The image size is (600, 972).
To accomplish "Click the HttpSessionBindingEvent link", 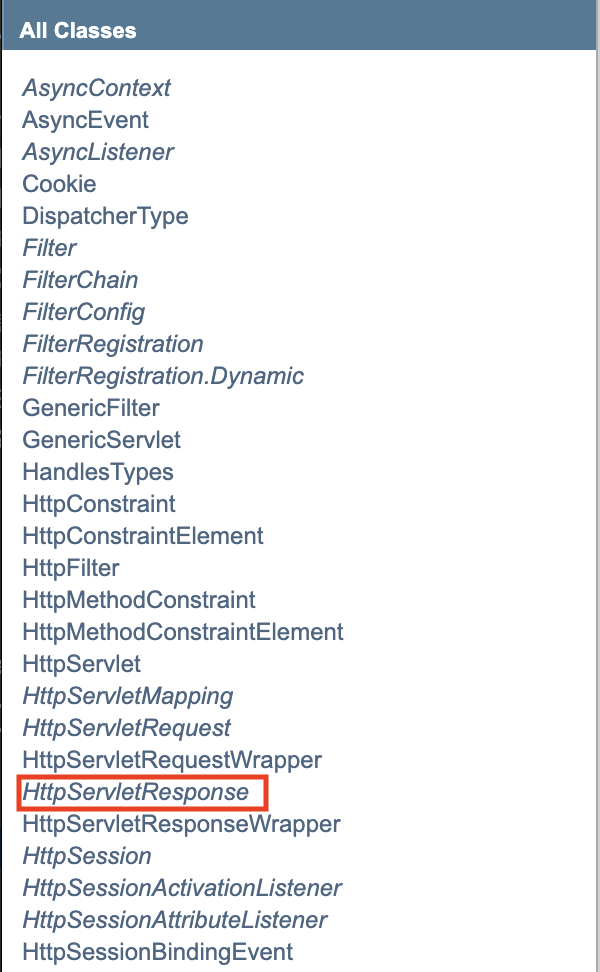I will point(157,952).
